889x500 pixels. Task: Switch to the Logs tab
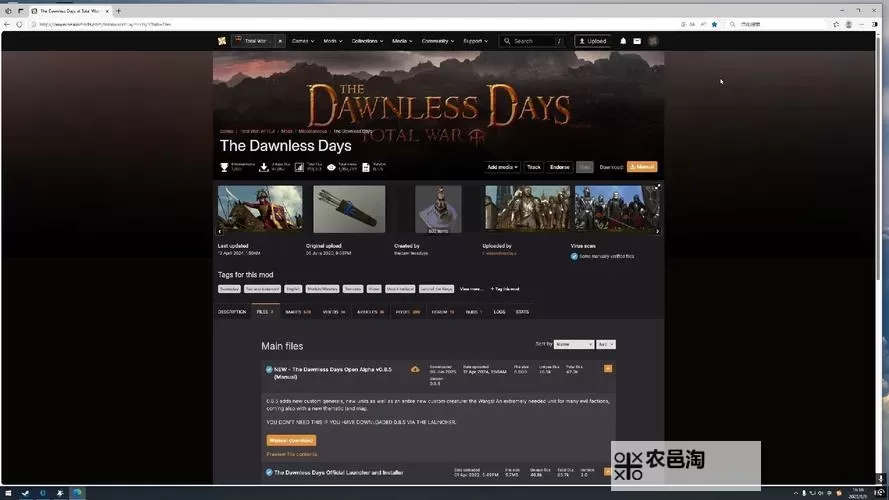point(499,312)
